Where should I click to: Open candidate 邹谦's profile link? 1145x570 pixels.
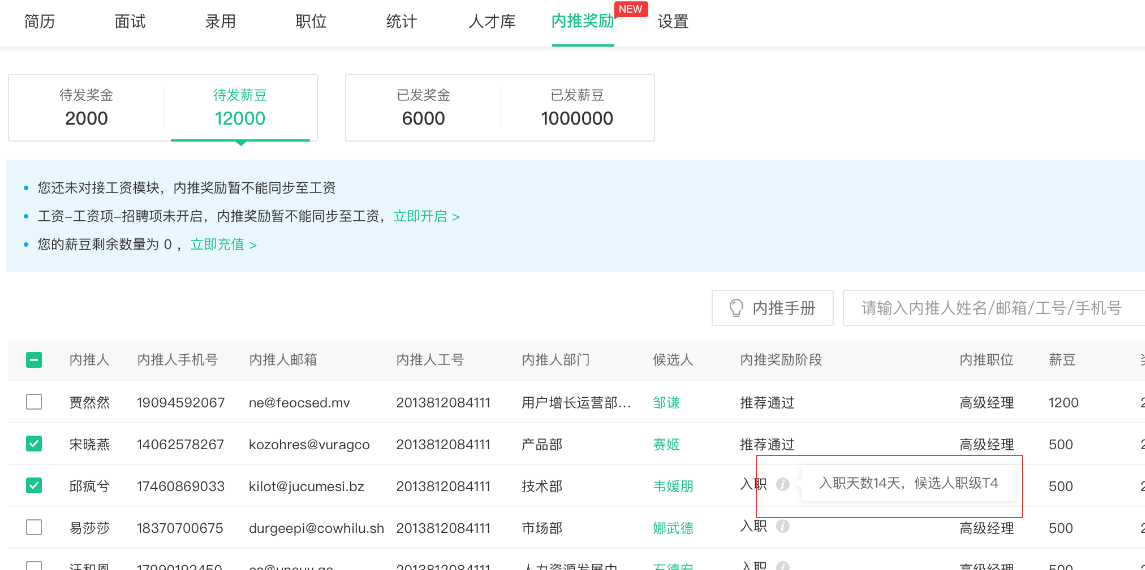coord(666,402)
